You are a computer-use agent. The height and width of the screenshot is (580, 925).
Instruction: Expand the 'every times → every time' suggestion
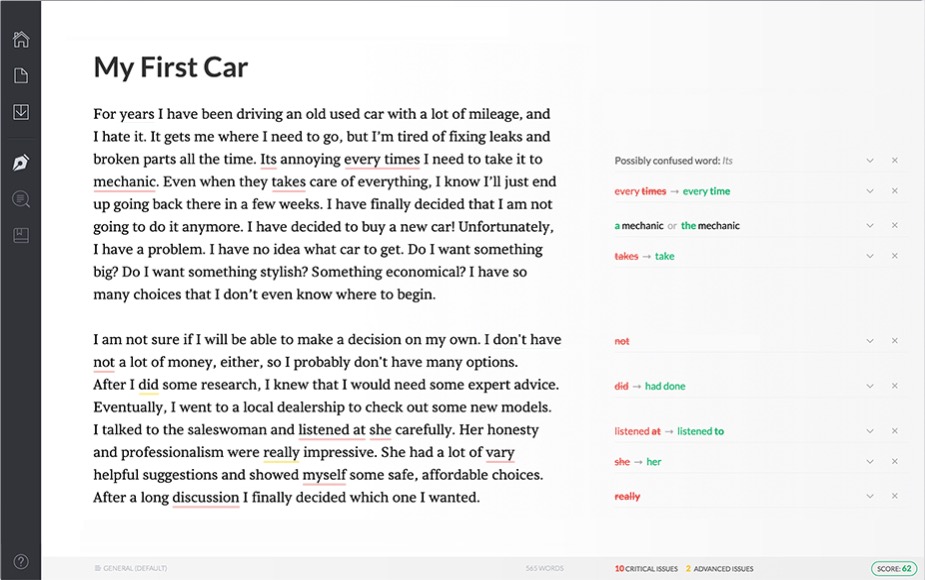coord(870,191)
